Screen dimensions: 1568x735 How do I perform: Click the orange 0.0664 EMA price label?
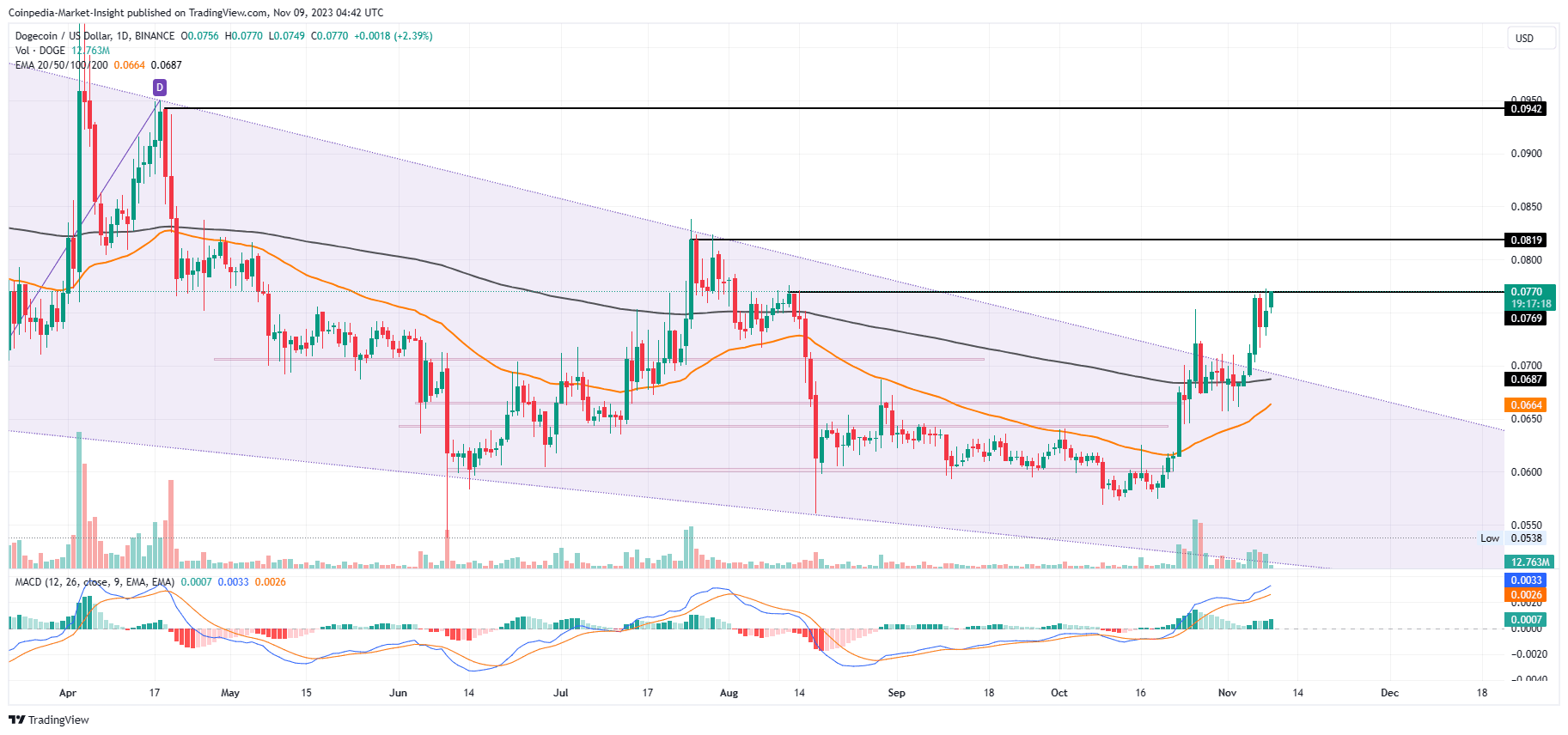tap(1526, 405)
